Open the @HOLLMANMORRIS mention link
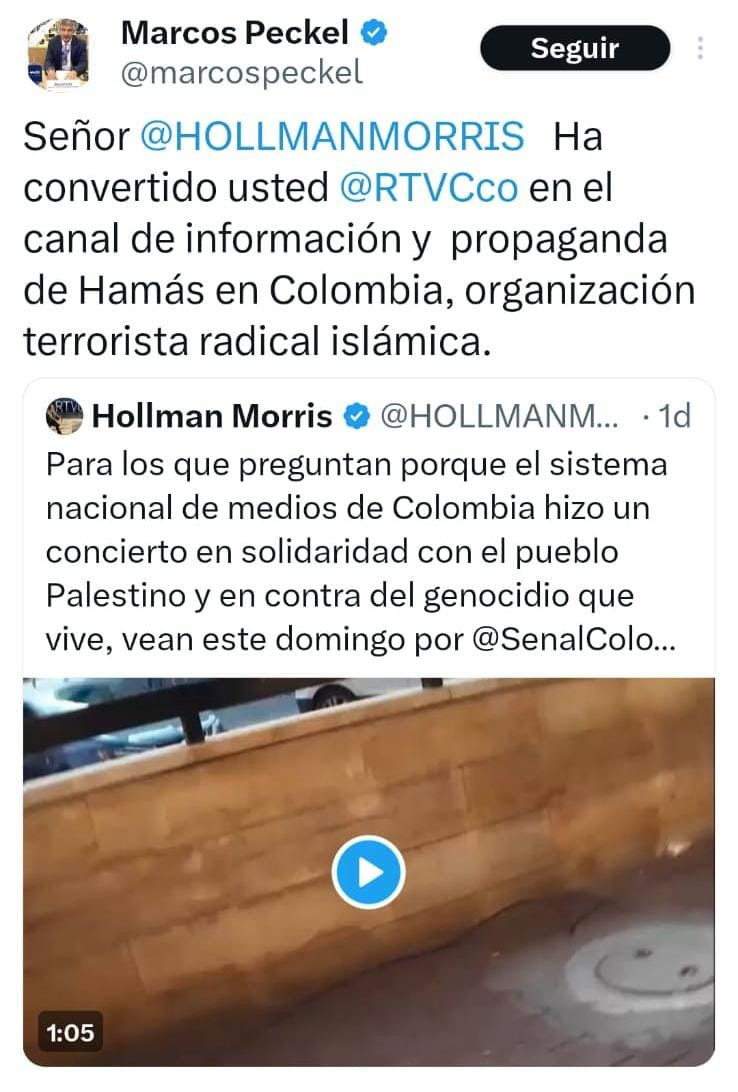Image resolution: width=738 pixels, height=1092 pixels. (332, 136)
